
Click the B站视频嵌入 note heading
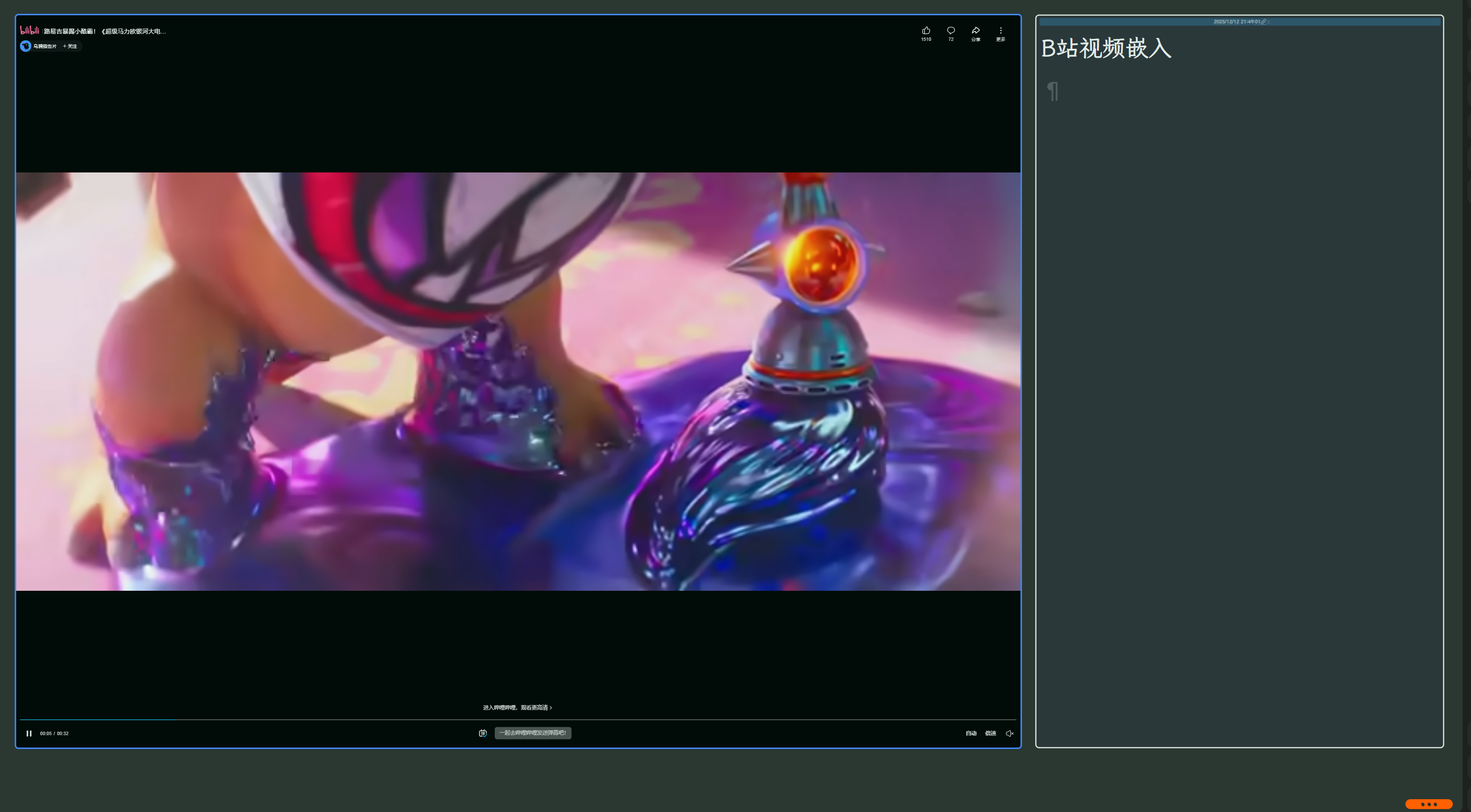(x=1106, y=49)
